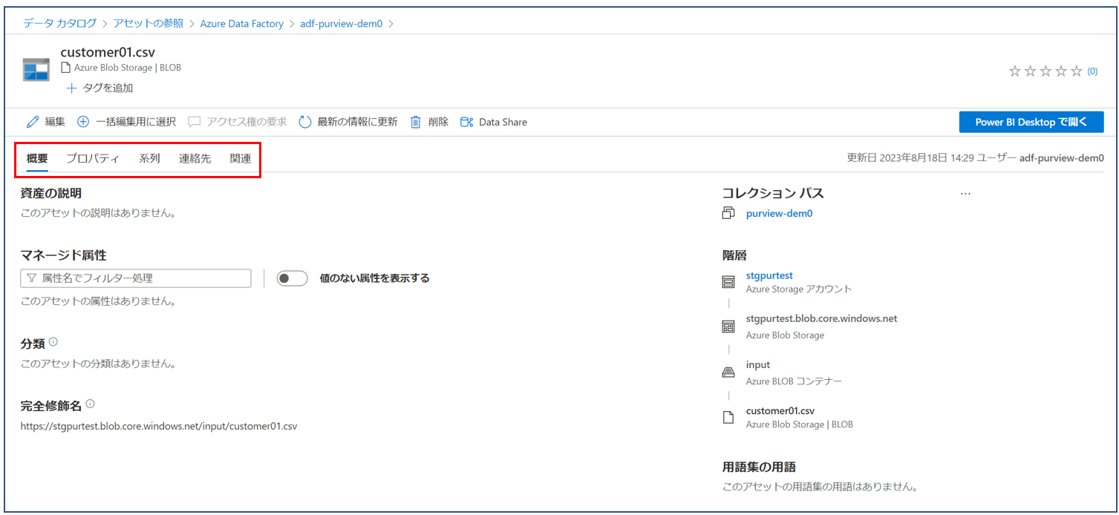
Task: Go to adf-purview-dem0 breadcrumb
Action: tap(343, 24)
